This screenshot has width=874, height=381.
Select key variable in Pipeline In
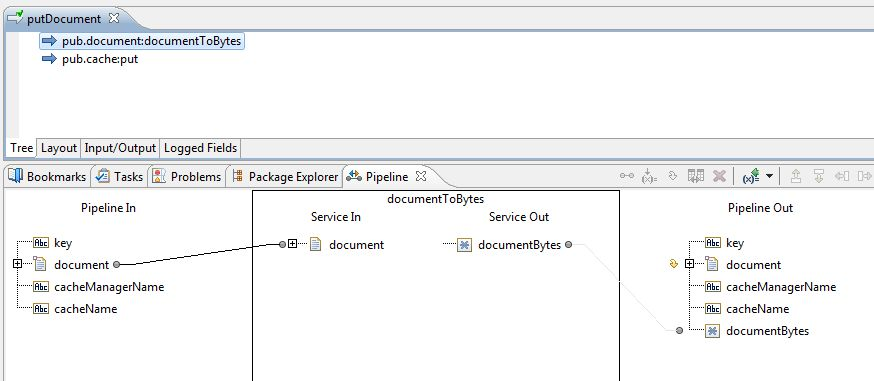(x=63, y=243)
